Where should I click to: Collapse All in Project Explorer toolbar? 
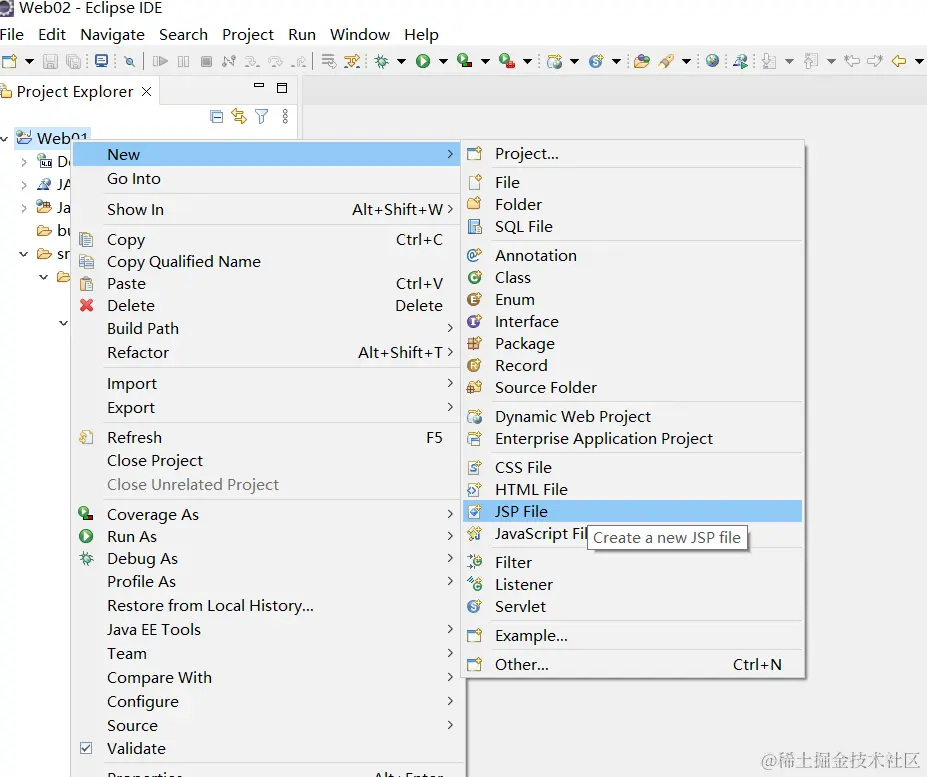point(217,116)
